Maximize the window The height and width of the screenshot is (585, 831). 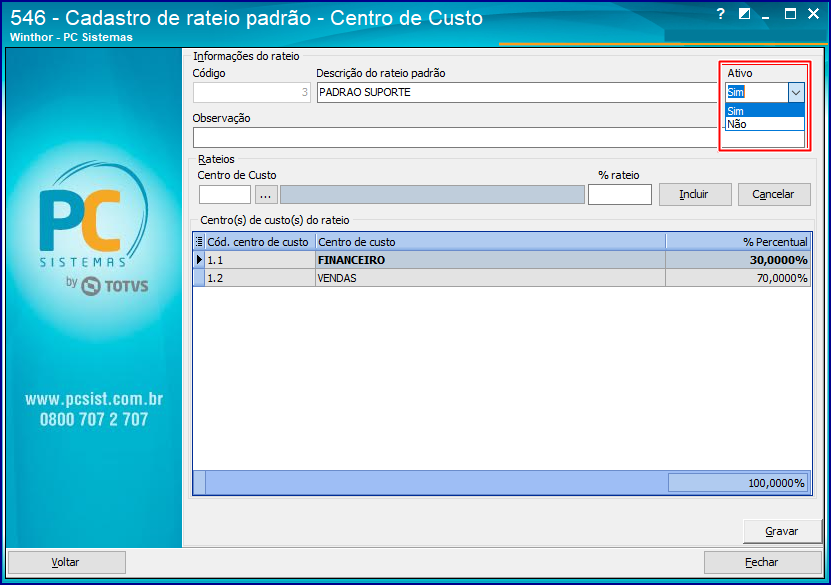(x=790, y=14)
